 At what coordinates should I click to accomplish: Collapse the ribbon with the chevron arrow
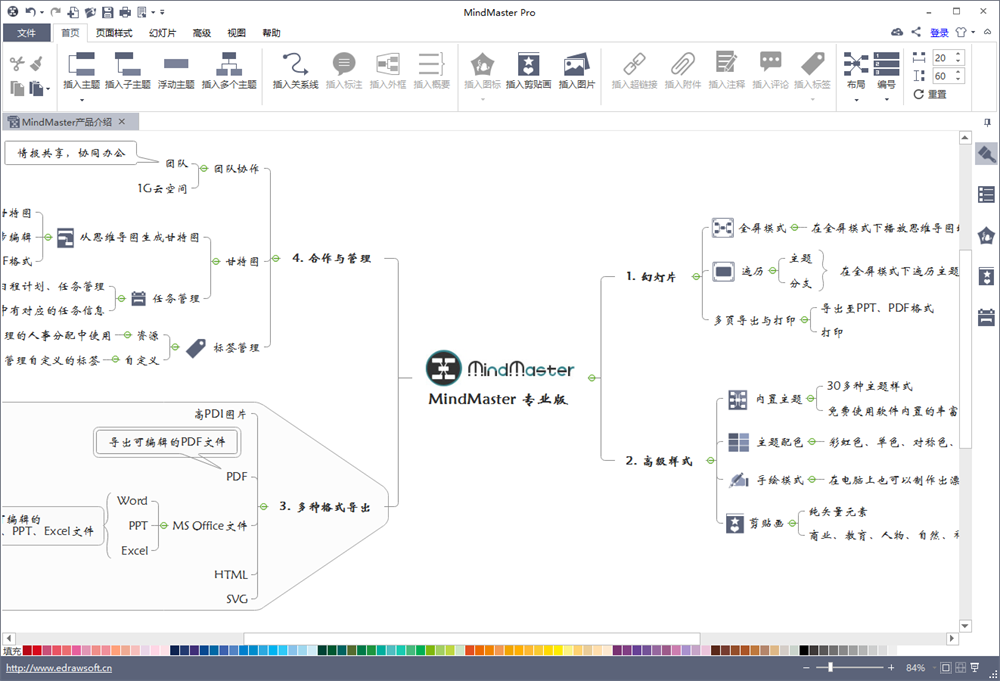point(988,32)
